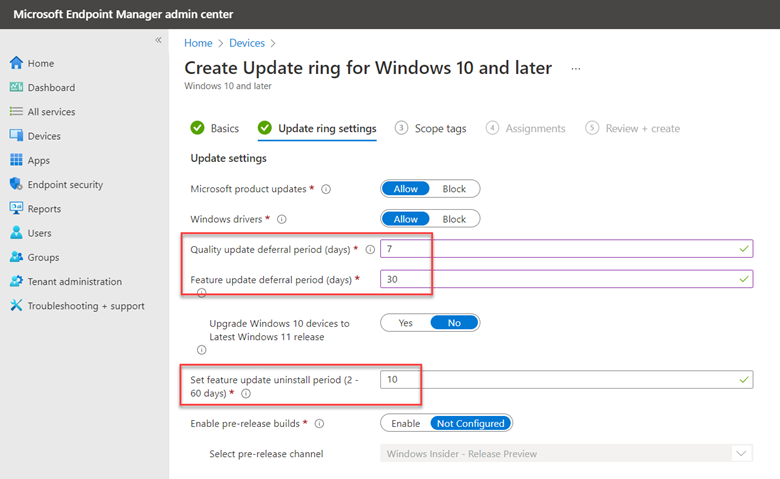Click the Feature update deferral period field
The height and width of the screenshot is (479, 780).
click(567, 279)
